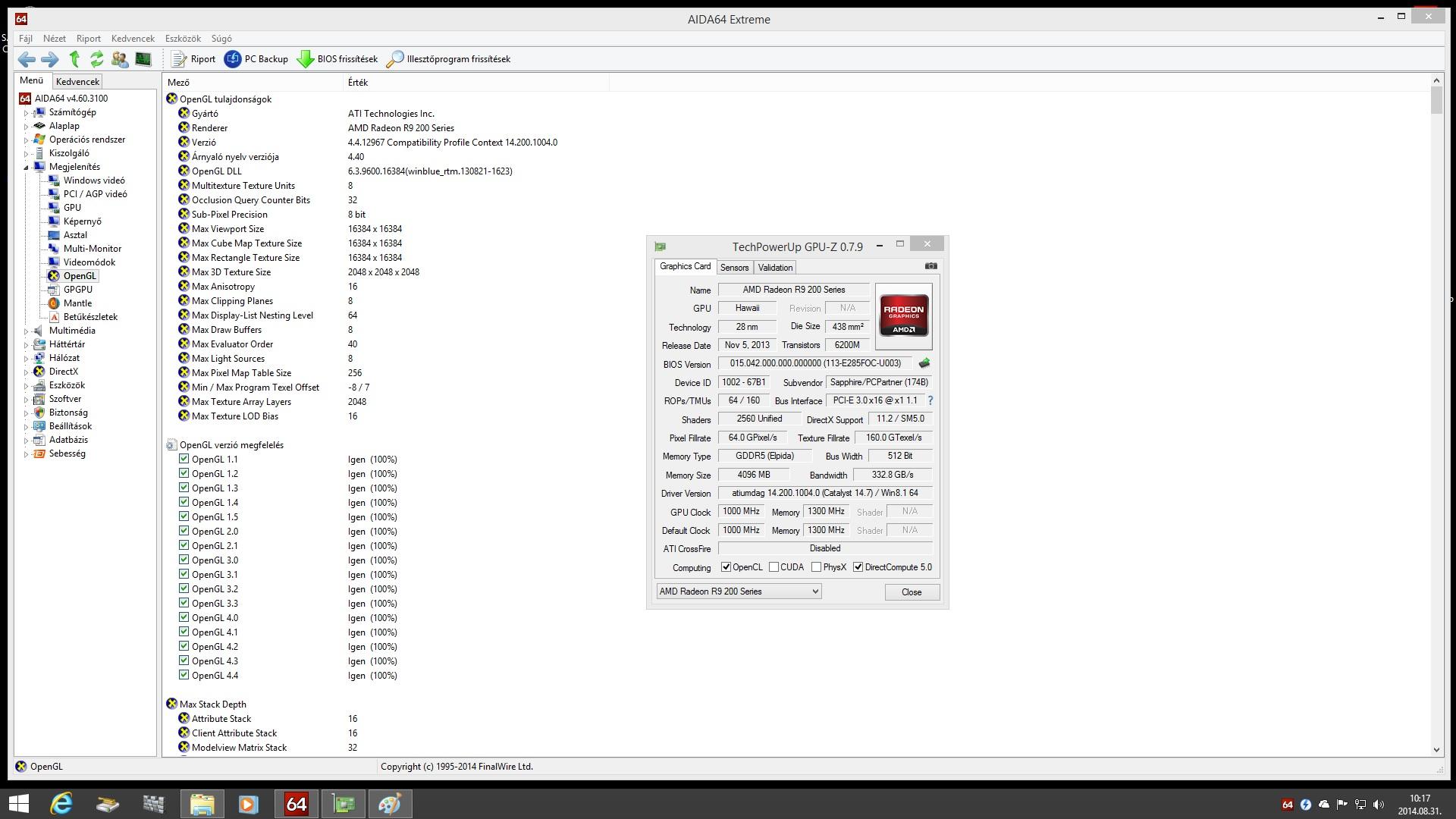Image resolution: width=1456 pixels, height=819 pixels.
Task: Collapse the Megjelenítés tree node
Action: point(26,167)
